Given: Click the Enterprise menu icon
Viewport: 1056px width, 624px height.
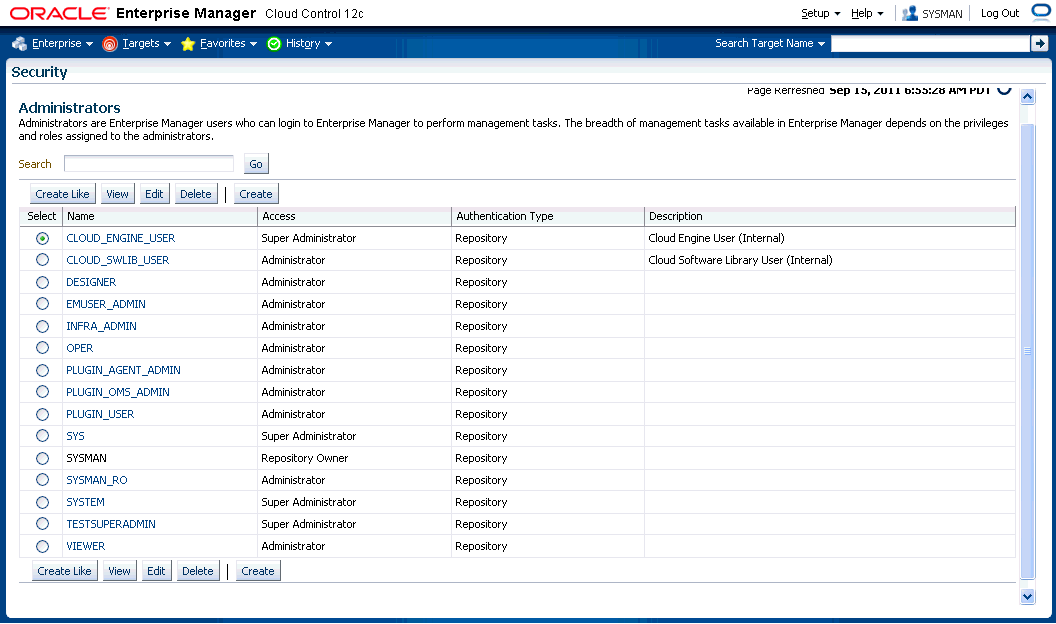Looking at the screenshot, I should coord(20,44).
